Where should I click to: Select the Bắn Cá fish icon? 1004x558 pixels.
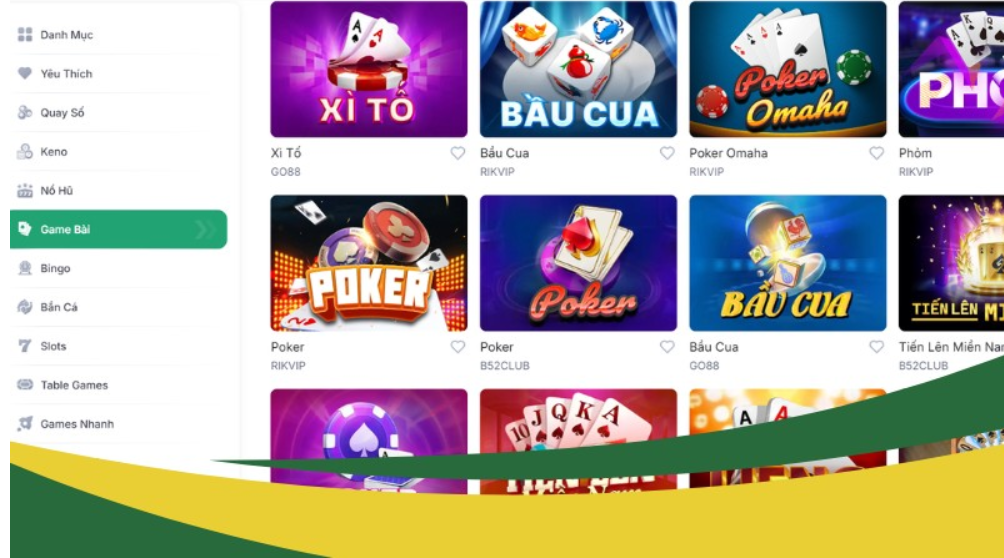click(x=25, y=307)
